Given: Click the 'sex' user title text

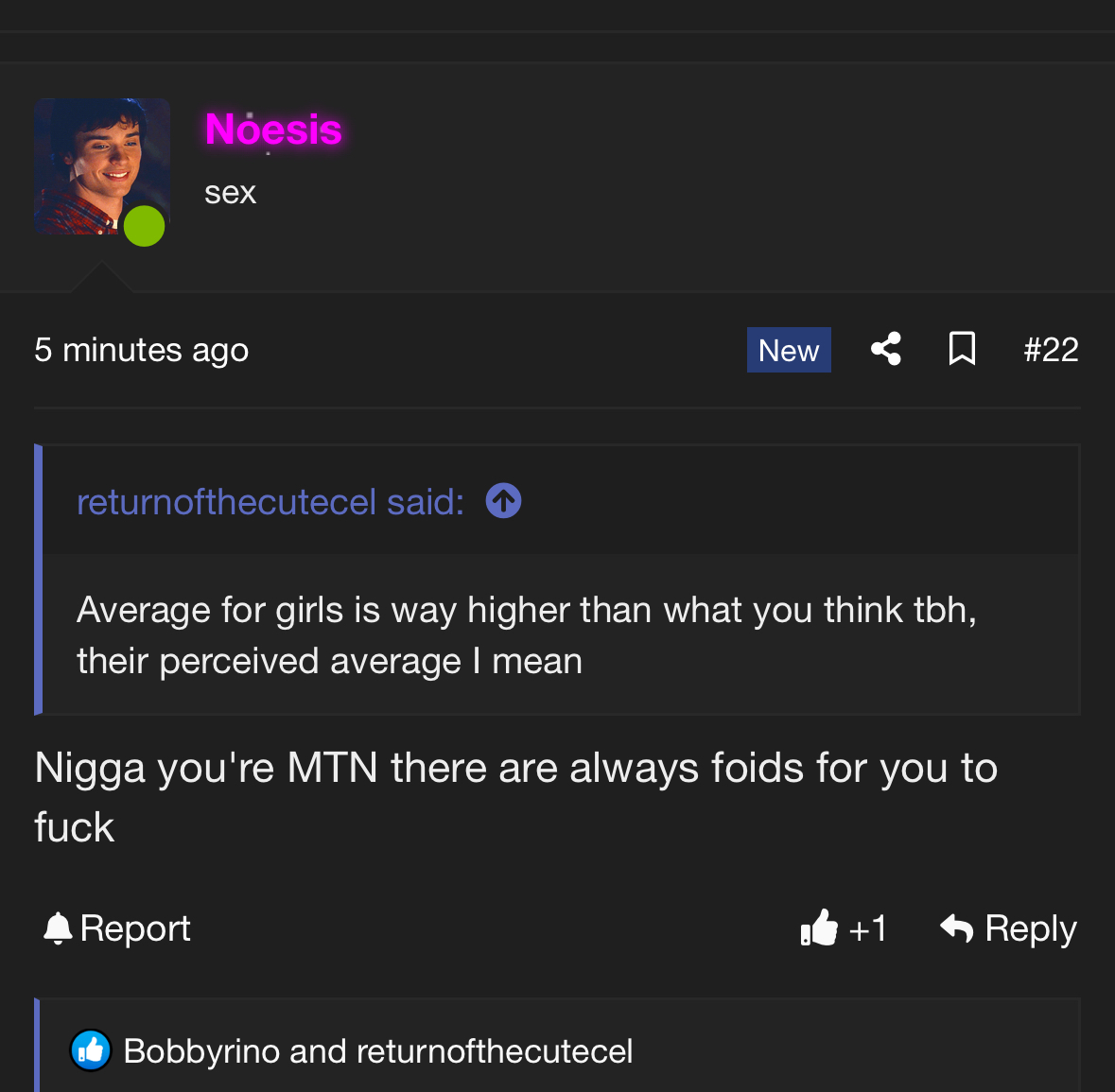Looking at the screenshot, I should click(231, 193).
